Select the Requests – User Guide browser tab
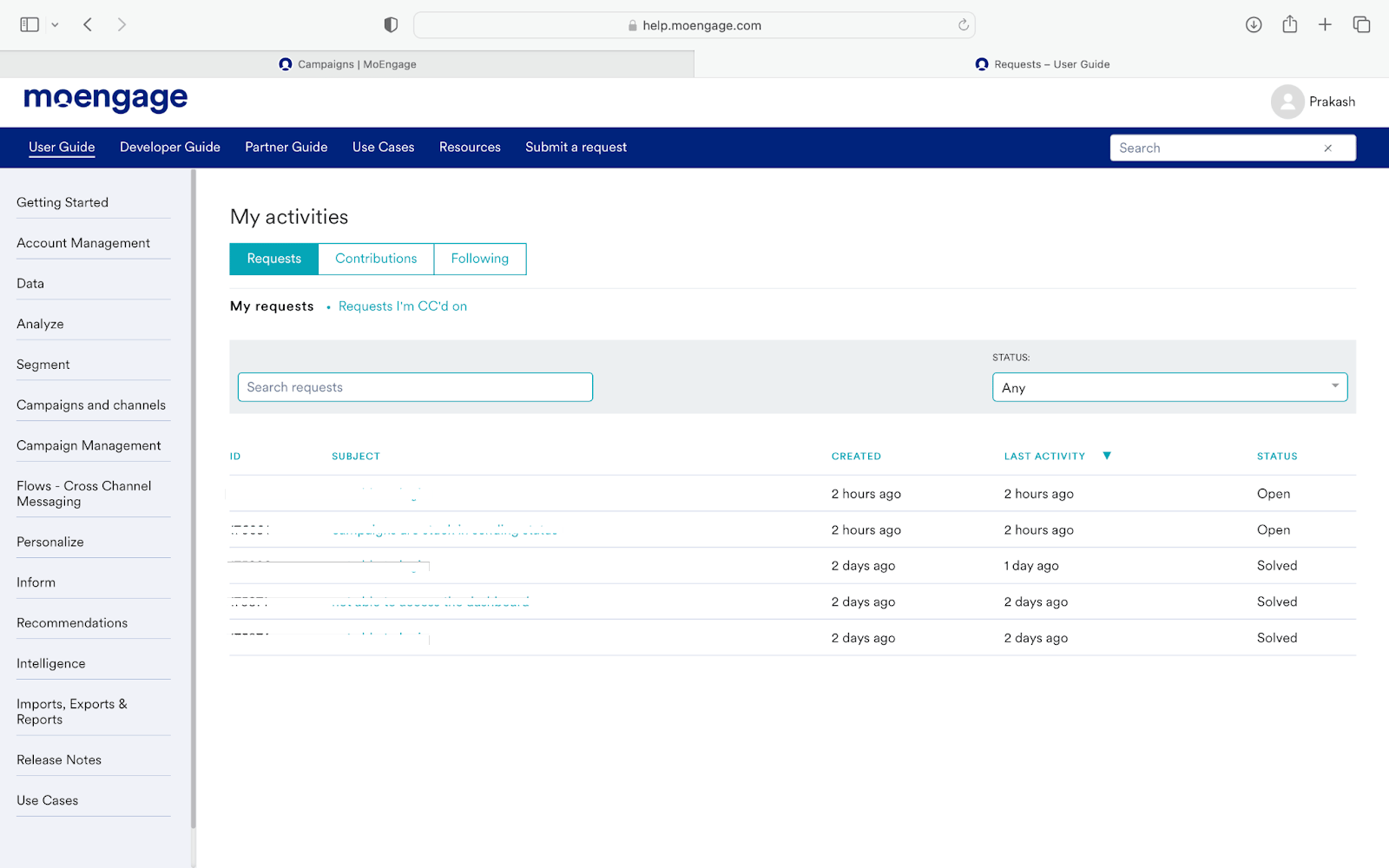The image size is (1389, 868). click(1042, 64)
